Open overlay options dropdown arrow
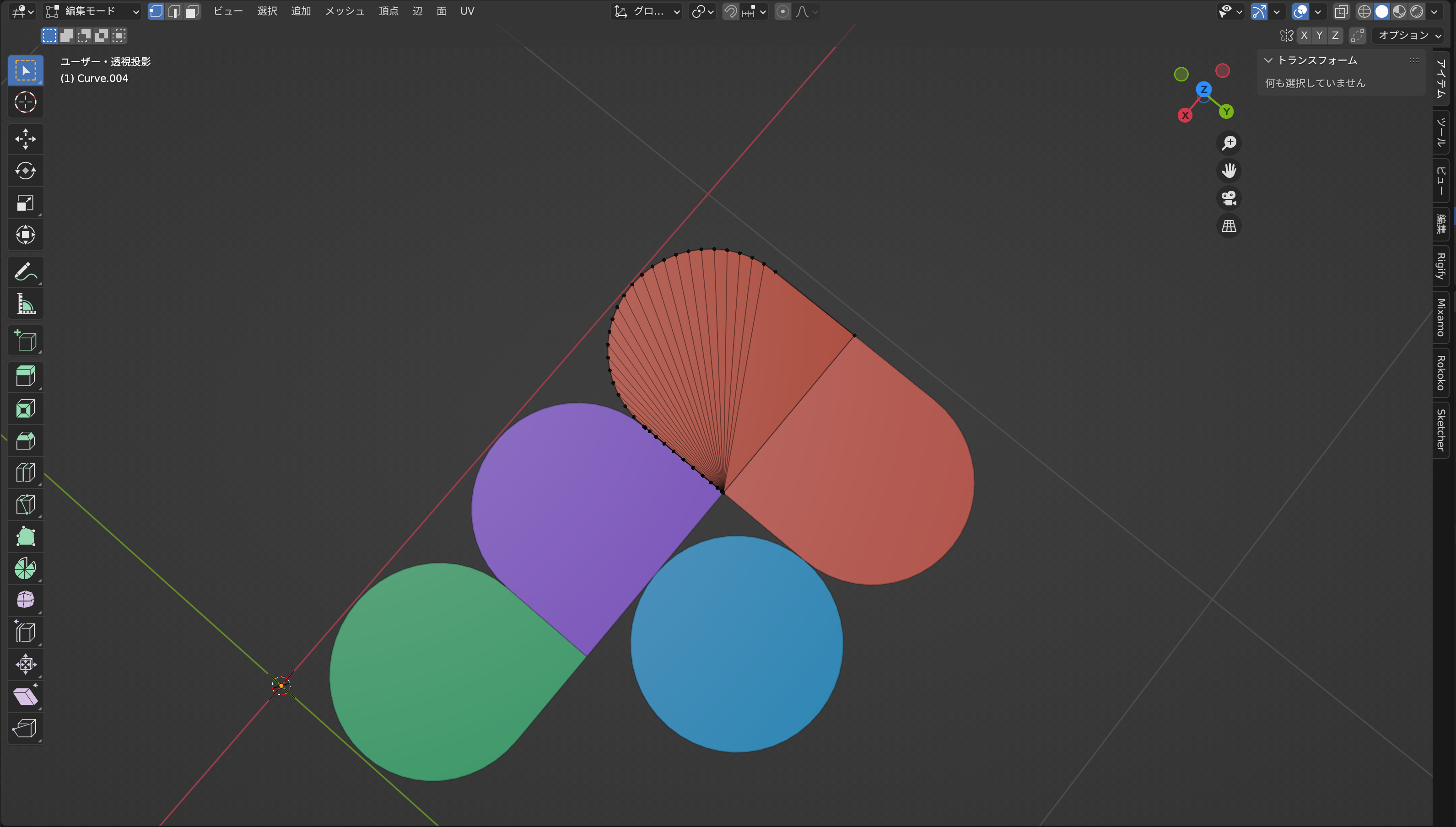1456x827 pixels. (1318, 11)
